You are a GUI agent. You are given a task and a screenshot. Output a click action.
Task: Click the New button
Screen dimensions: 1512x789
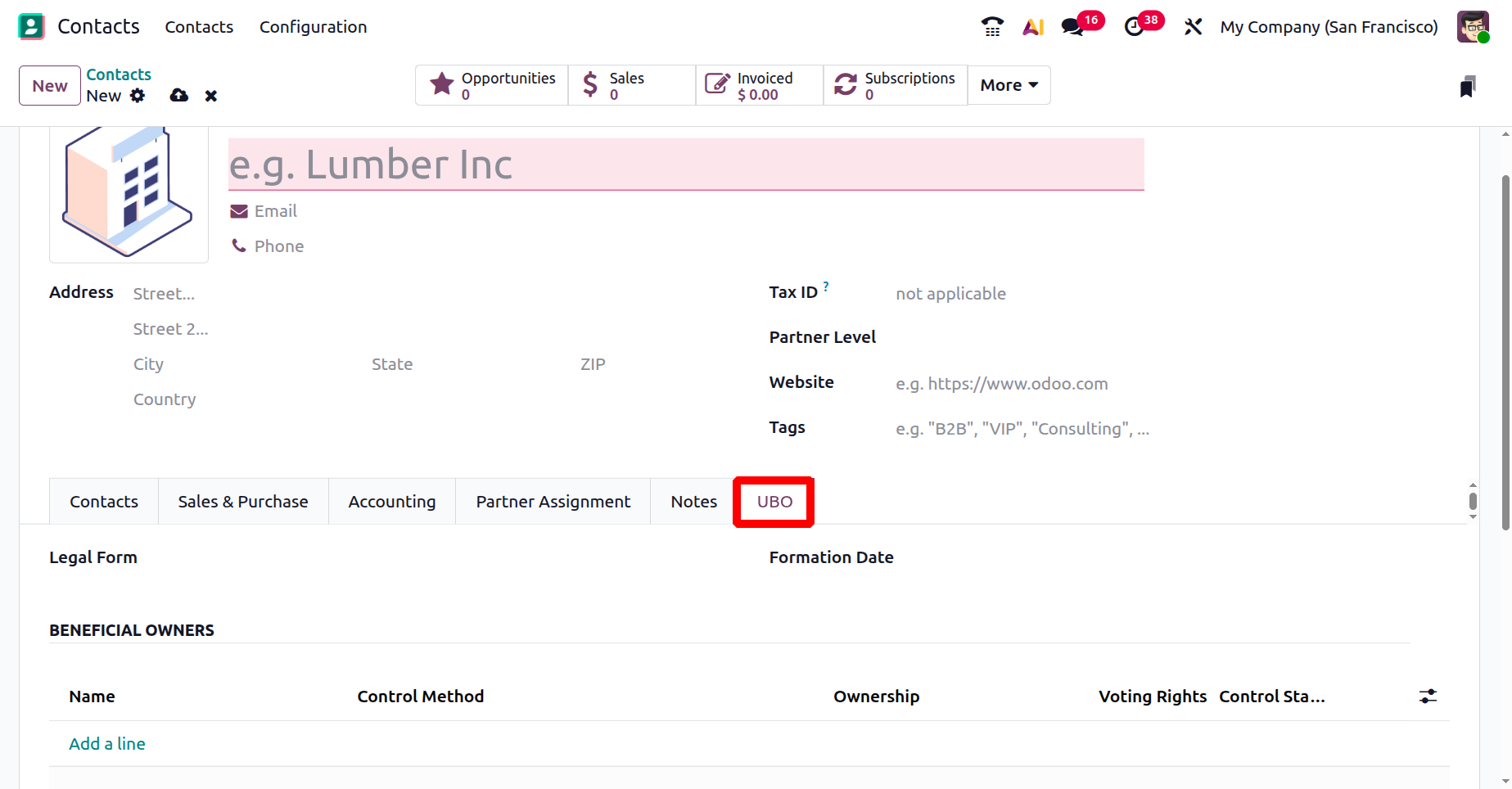tap(50, 86)
